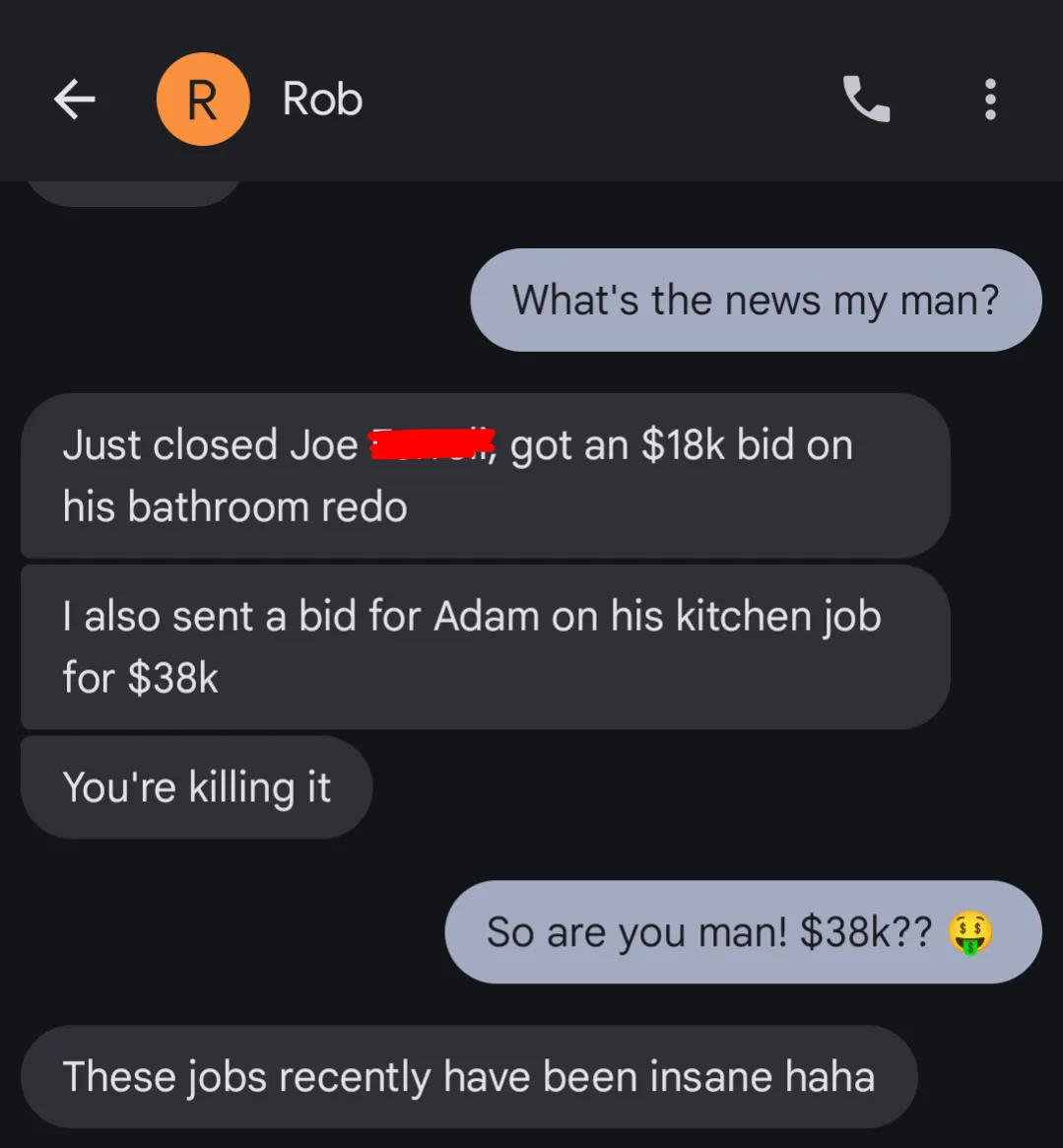The width and height of the screenshot is (1063, 1148).
Task: Open the three-dot more options menu
Action: point(990,99)
